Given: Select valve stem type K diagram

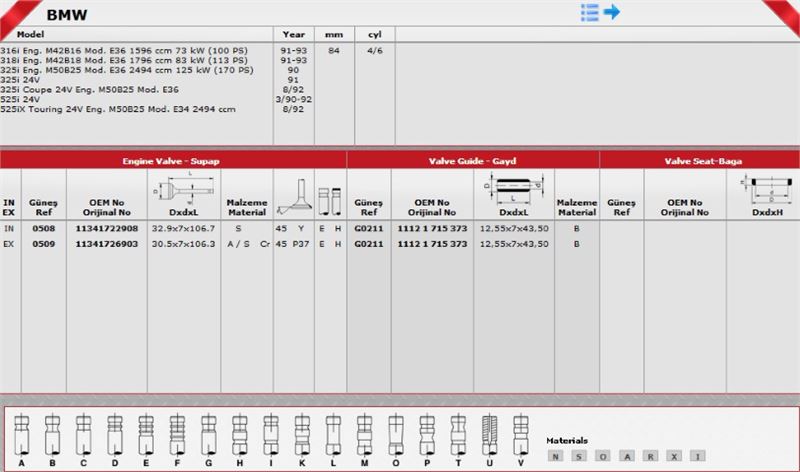Looking at the screenshot, I should 302,435.
